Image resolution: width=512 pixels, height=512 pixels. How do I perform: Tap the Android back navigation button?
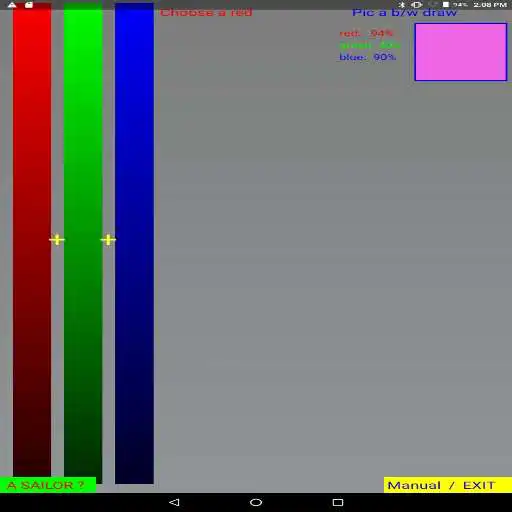[x=174, y=502]
